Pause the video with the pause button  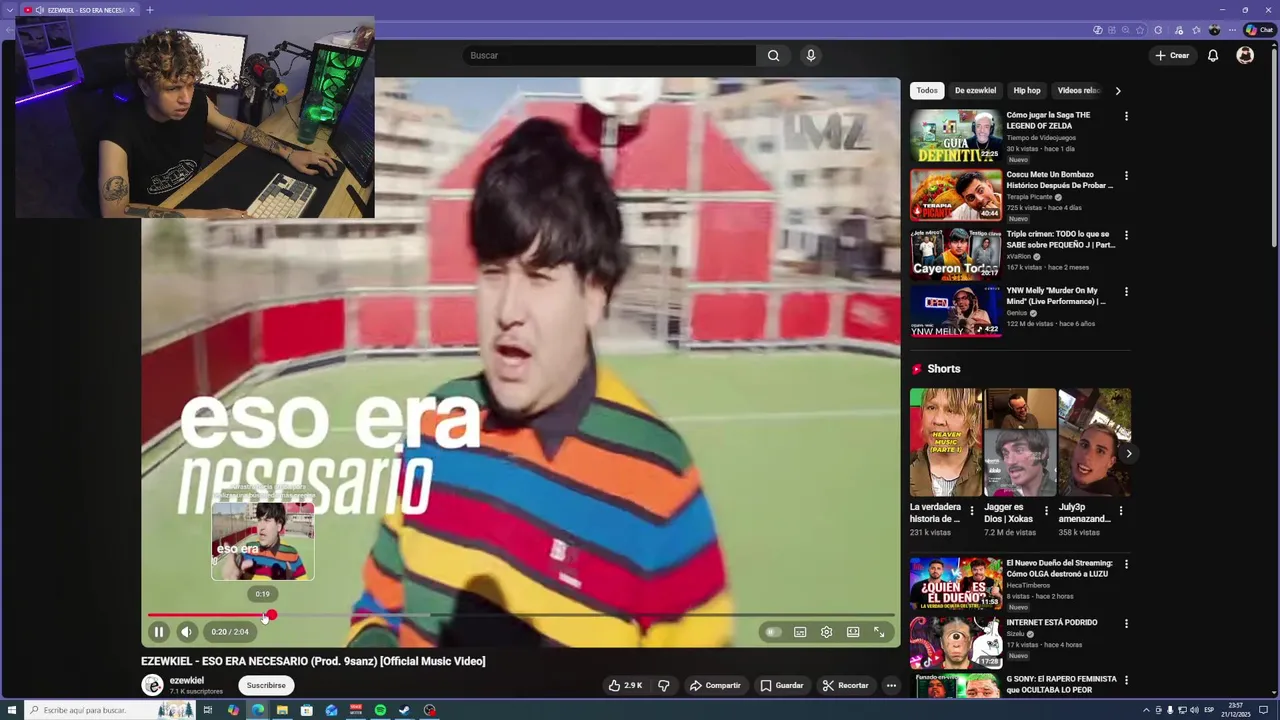point(158,632)
